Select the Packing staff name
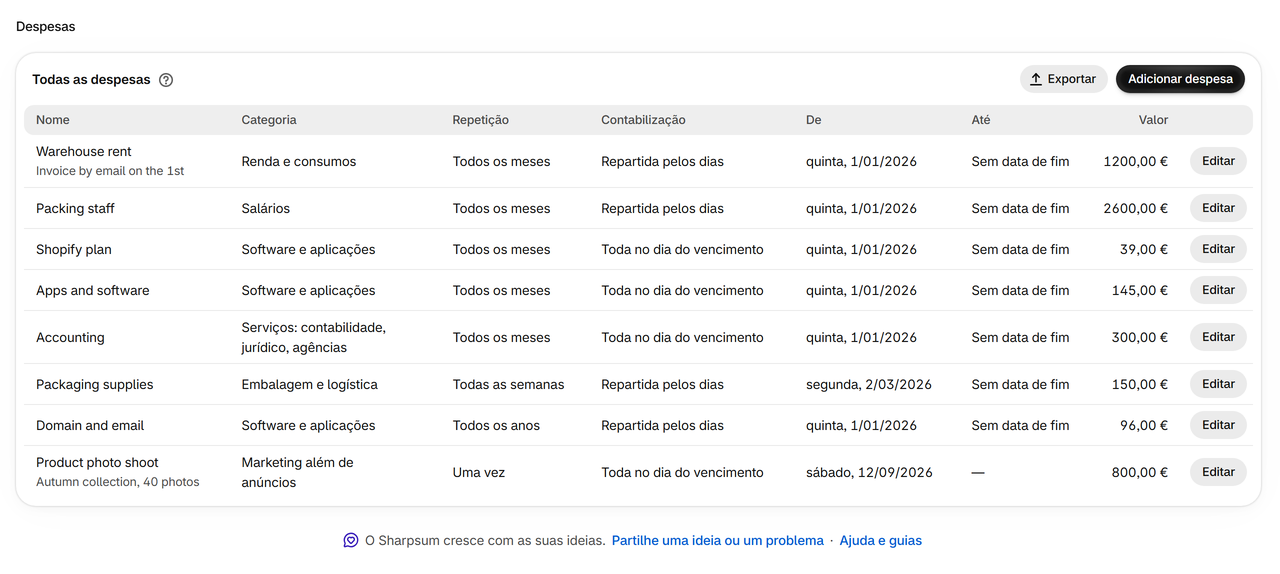This screenshot has width=1280, height=574. 75,208
